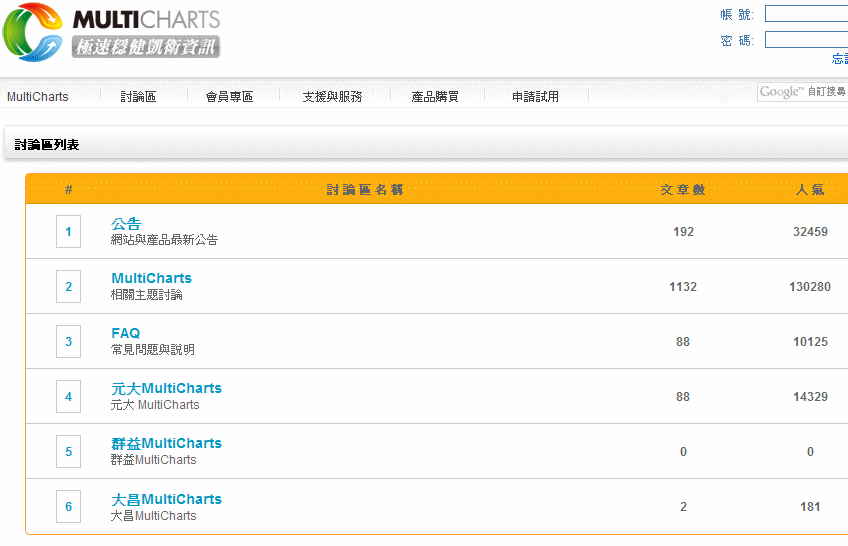848x546 pixels.
Task: Open the FAQ forum link
Action: click(x=125, y=334)
